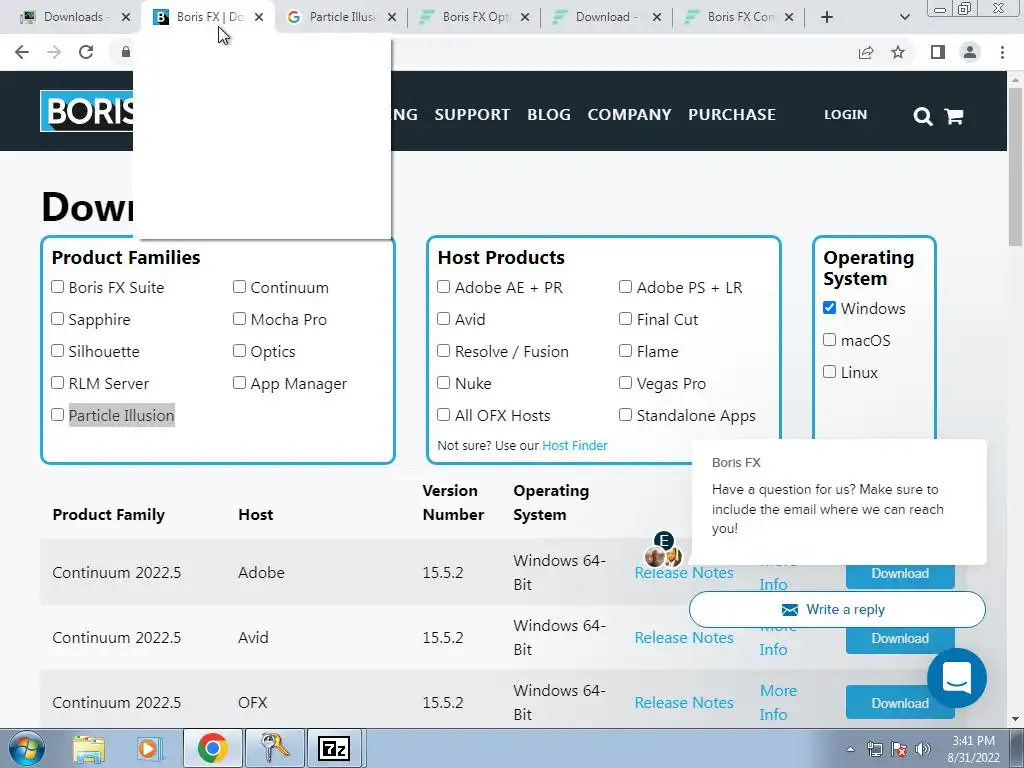
Task: Open Release Notes for Avid row
Action: pos(684,637)
